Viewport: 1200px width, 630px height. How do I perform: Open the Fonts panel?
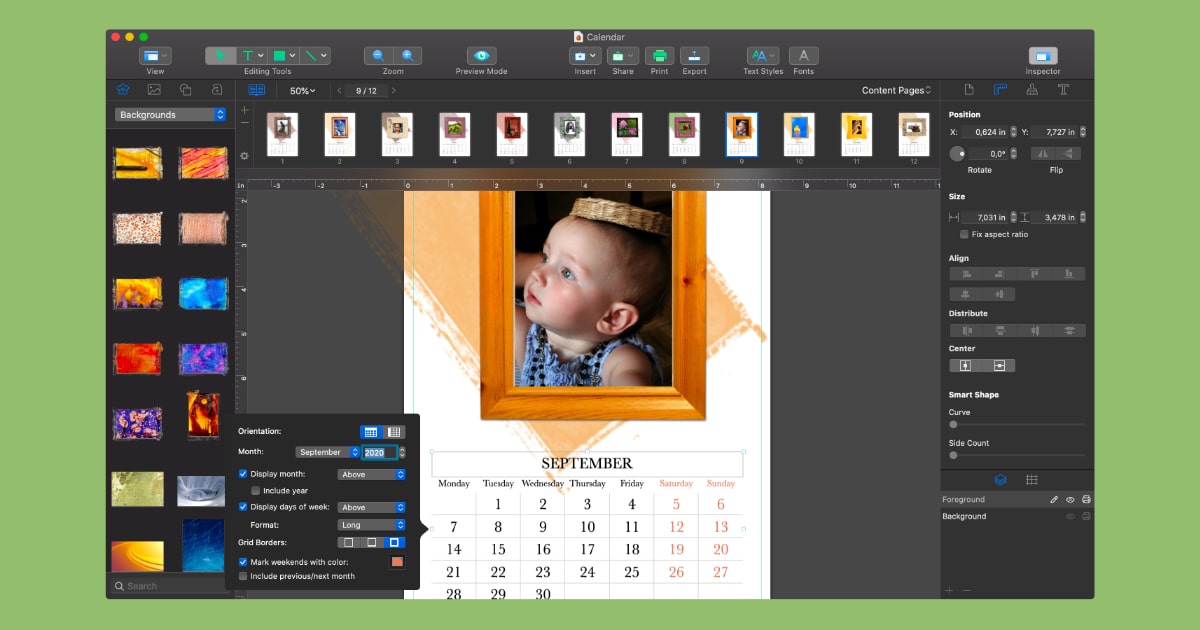point(803,56)
